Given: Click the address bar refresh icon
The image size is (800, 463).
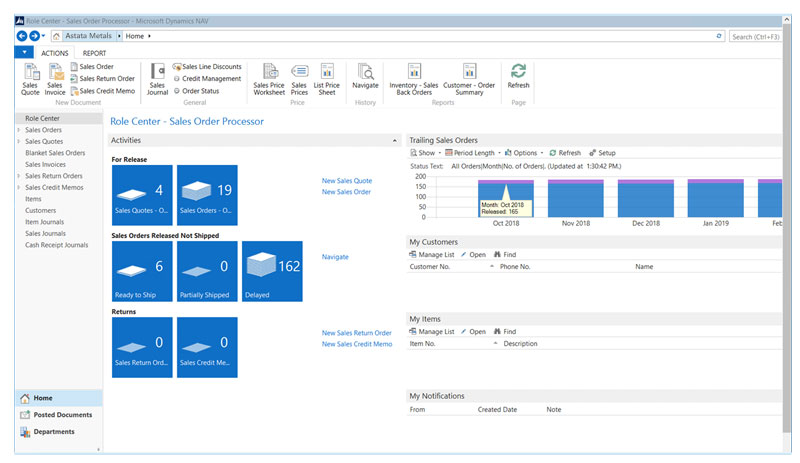Looking at the screenshot, I should pos(719,36).
